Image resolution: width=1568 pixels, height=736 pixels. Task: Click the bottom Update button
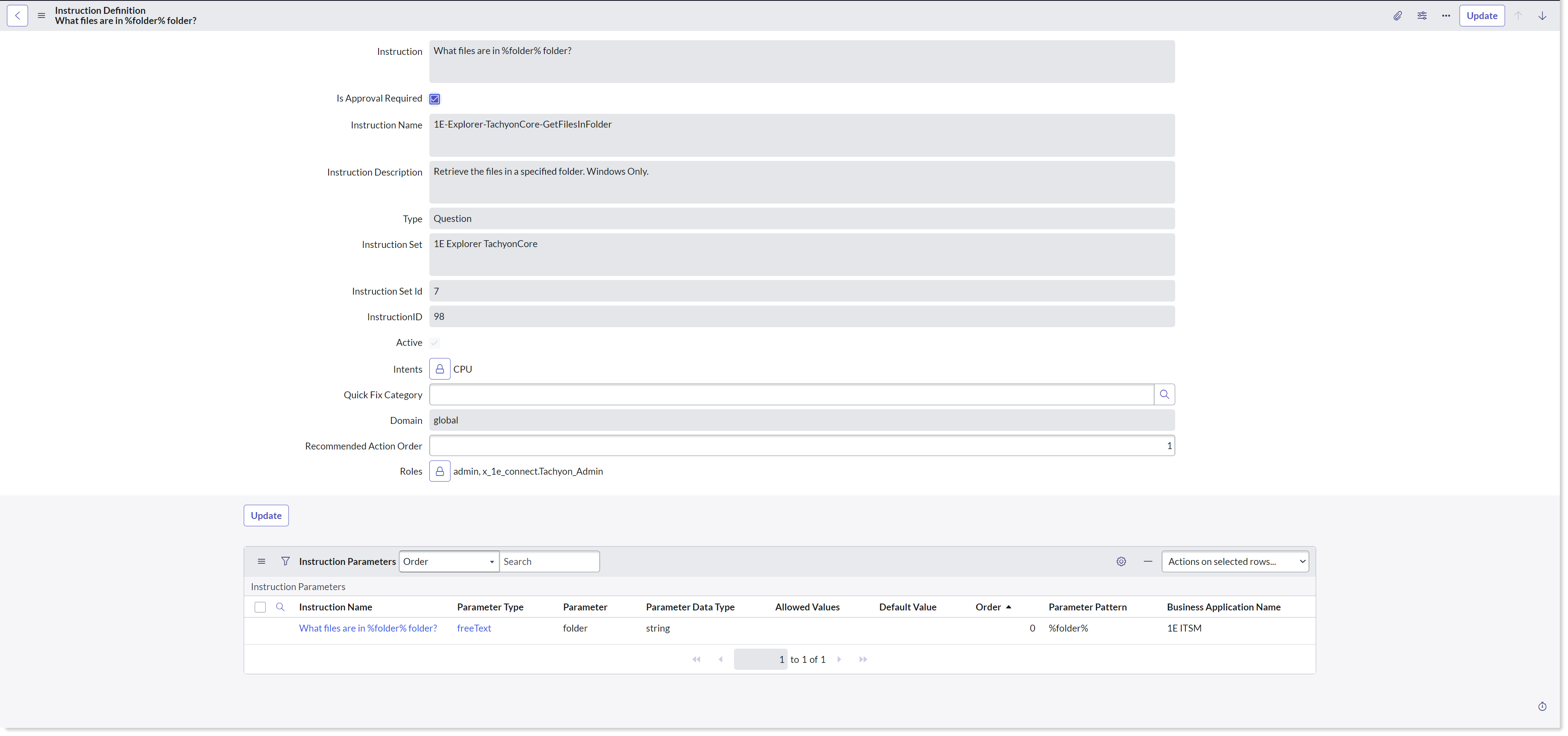(x=266, y=516)
